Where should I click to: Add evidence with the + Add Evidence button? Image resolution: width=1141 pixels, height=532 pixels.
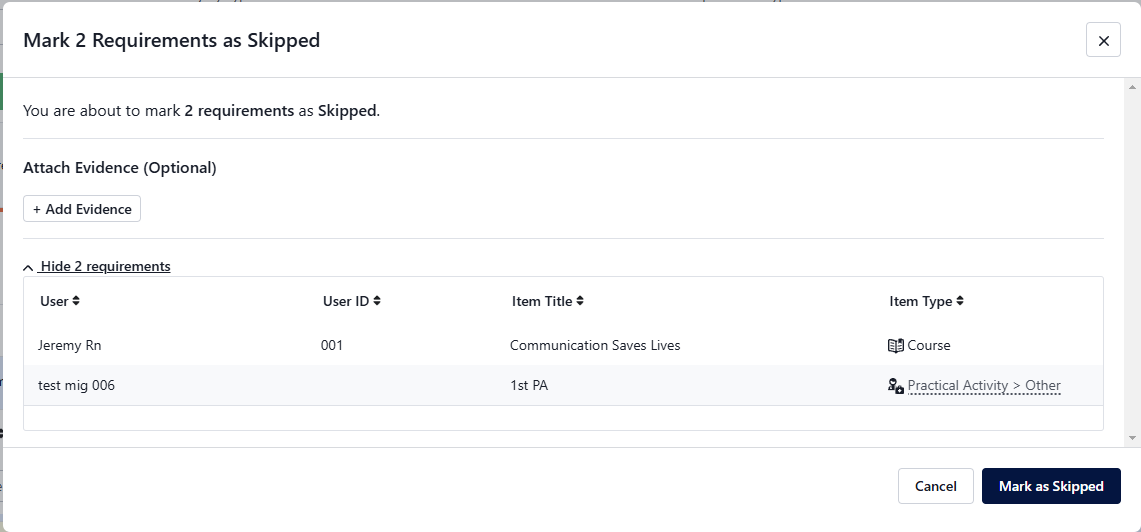pyautogui.click(x=82, y=209)
